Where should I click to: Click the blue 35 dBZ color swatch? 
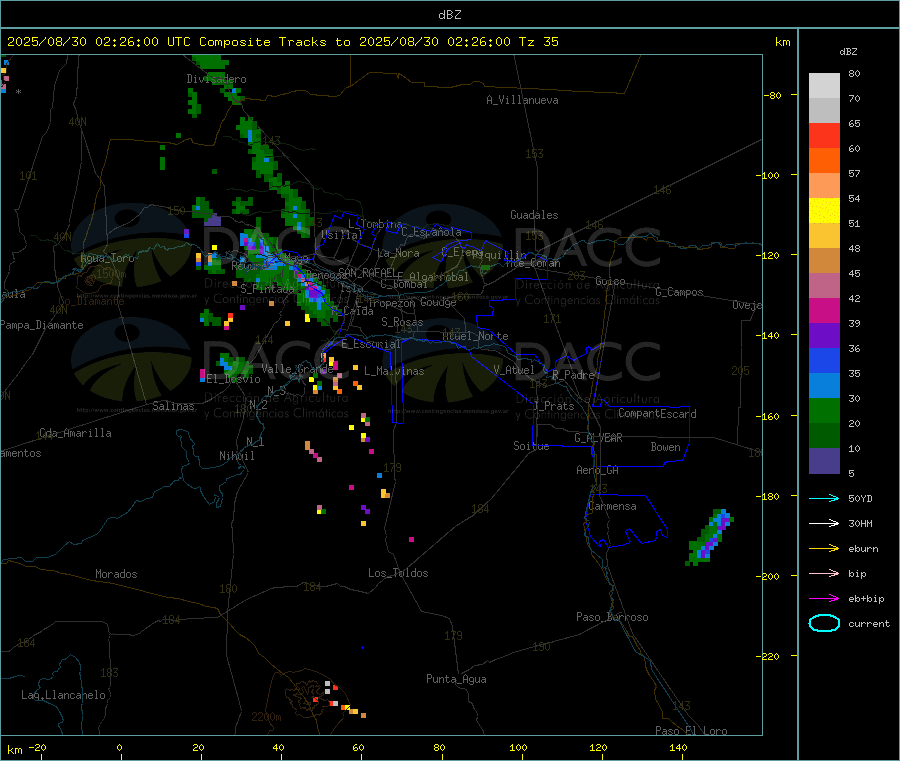pyautogui.click(x=824, y=360)
